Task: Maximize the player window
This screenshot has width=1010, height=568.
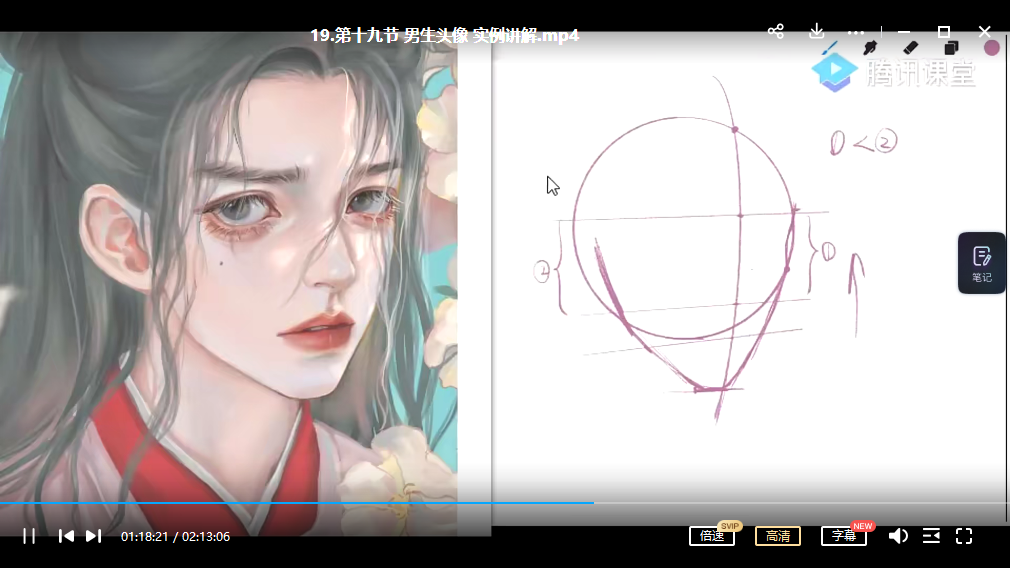Action: click(x=944, y=32)
